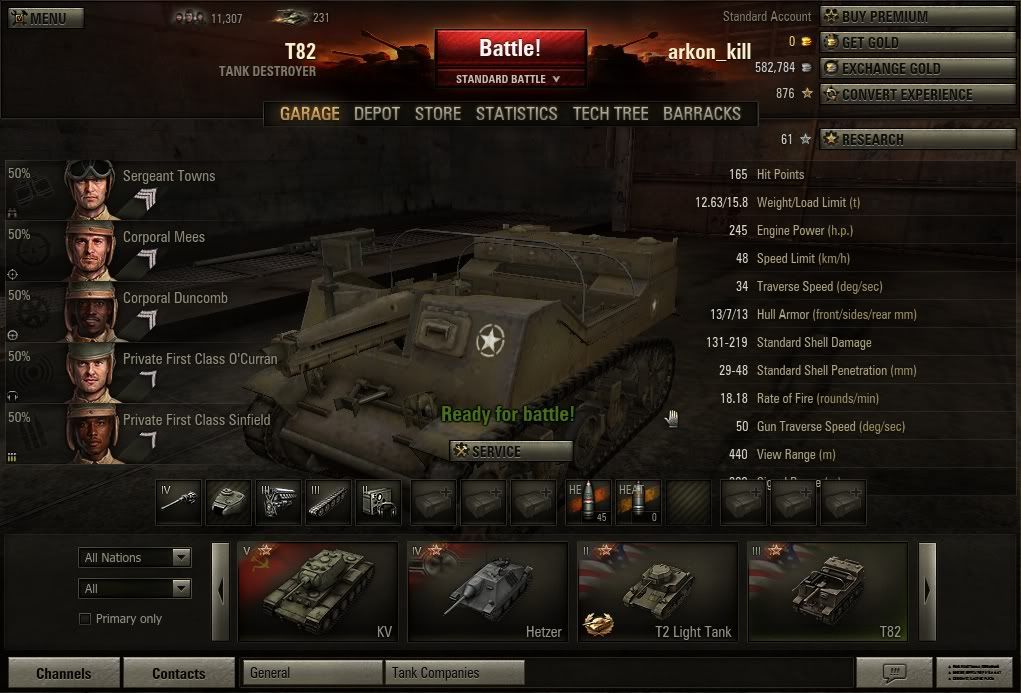Expand the All Nations dropdown
Screen dimensions: 1021x693
point(135,558)
